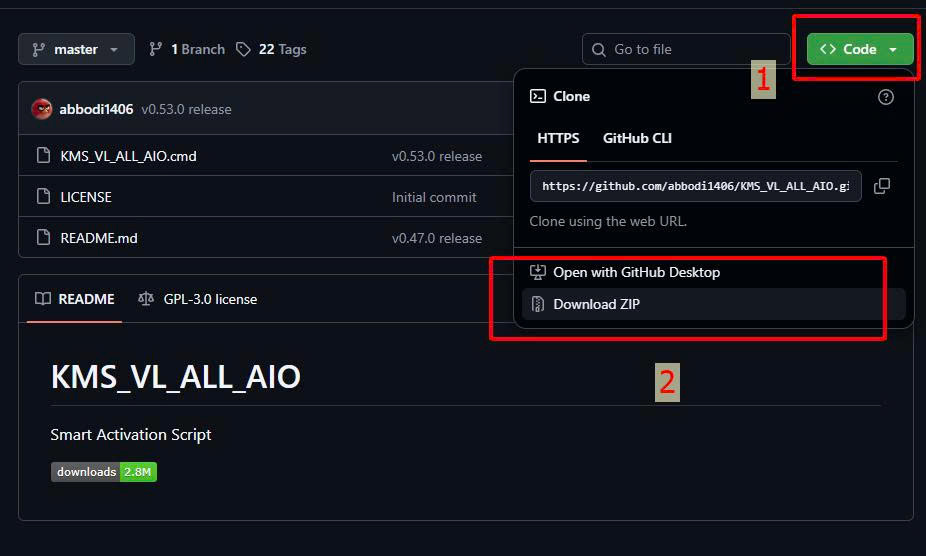This screenshot has width=926, height=556.
Task: Click abbodi1406 avatar image
Action: (42, 109)
